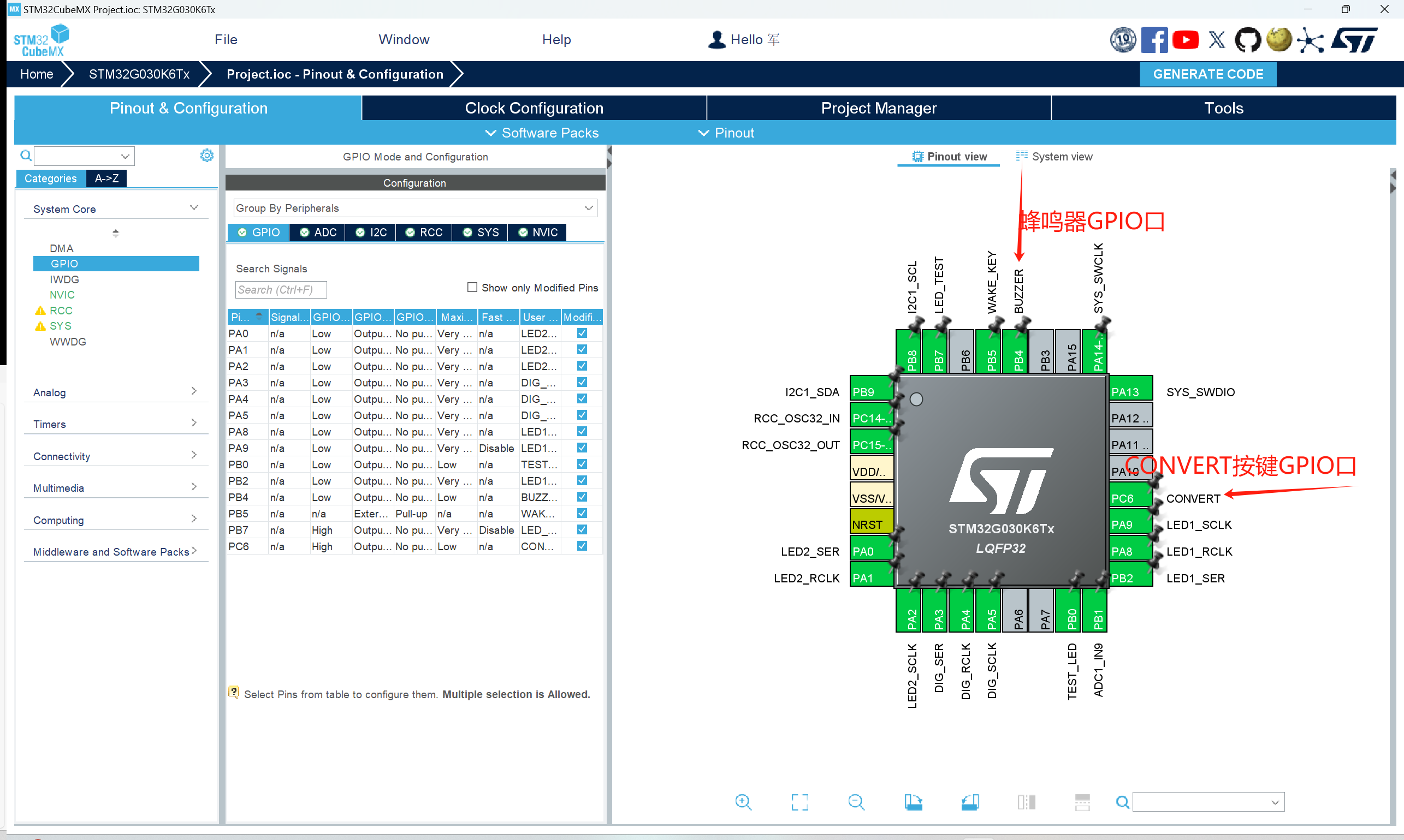Click the GENERATE CODE button
This screenshot has height=840, width=1404.
[x=1208, y=74]
